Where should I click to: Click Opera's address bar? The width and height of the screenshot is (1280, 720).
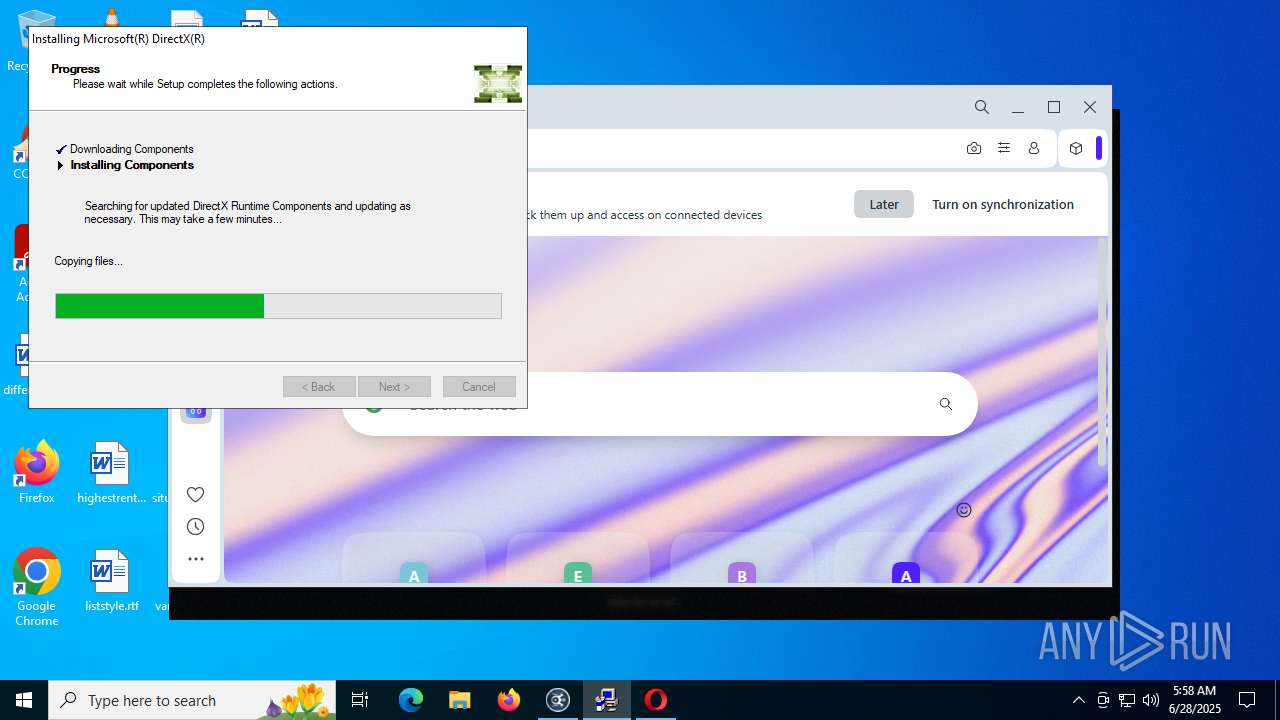tap(740, 148)
